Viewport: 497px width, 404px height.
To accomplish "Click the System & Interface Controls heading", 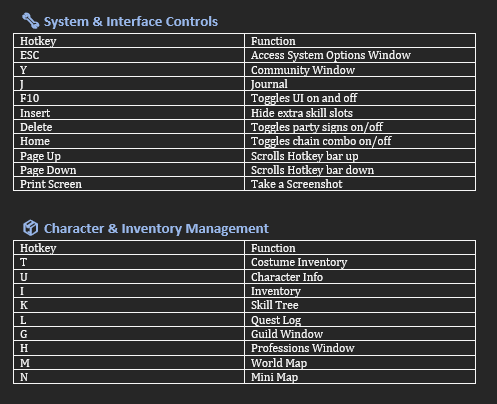I will click(131, 22).
